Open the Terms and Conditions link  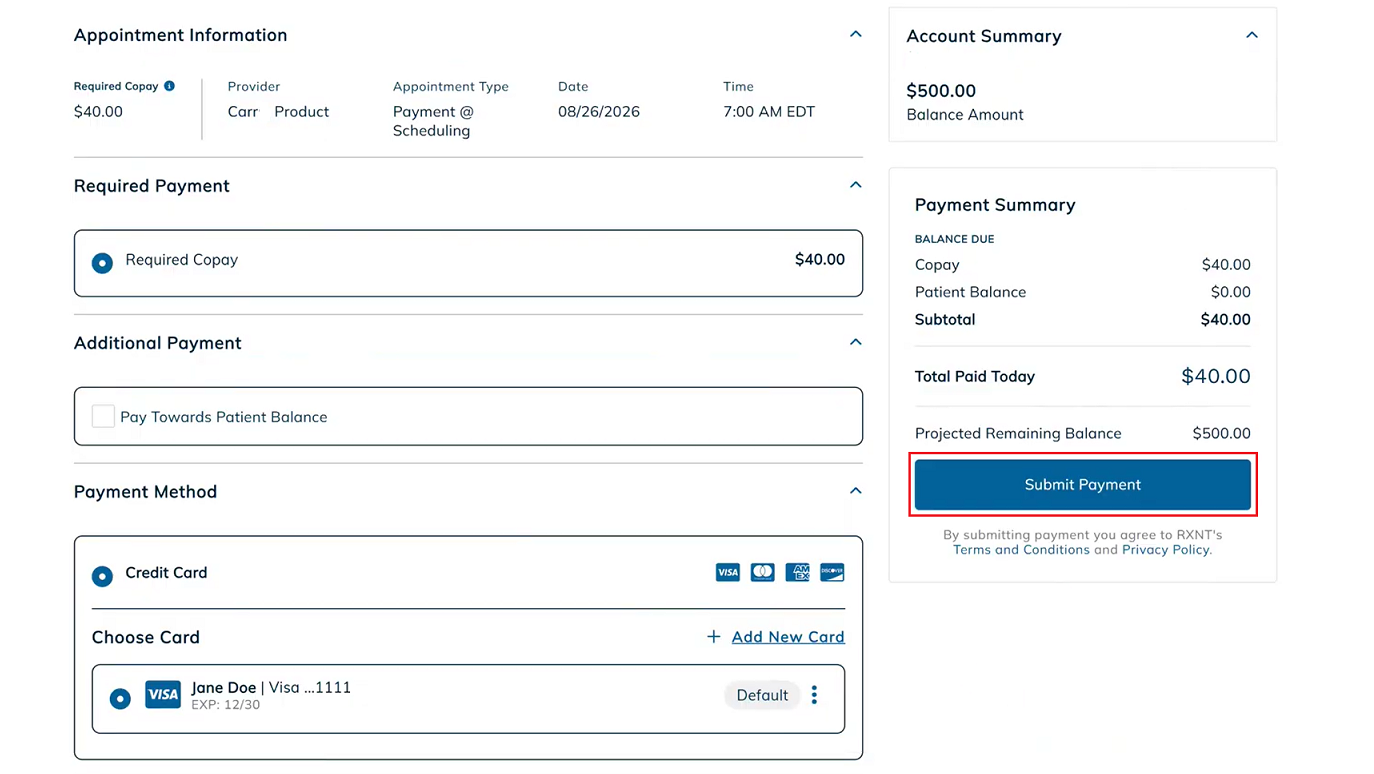tap(1021, 550)
